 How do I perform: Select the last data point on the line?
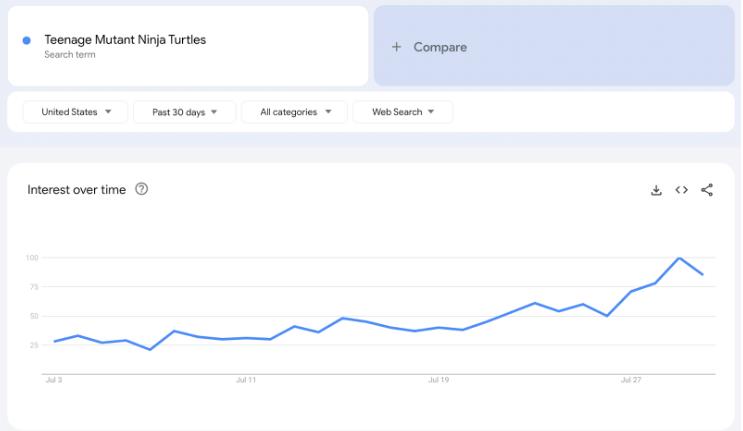(703, 274)
